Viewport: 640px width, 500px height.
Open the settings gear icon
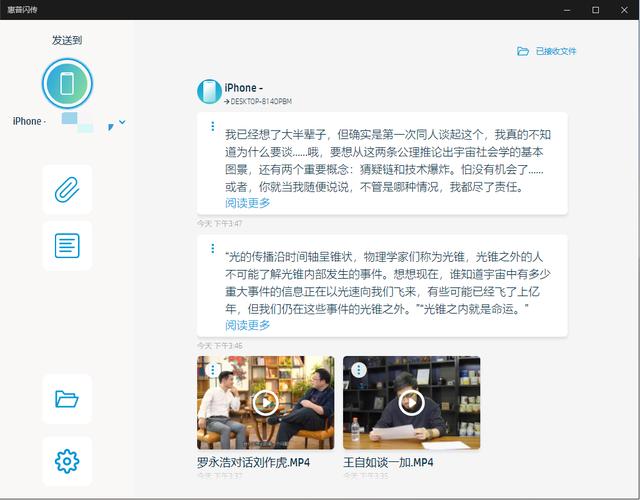tap(67, 461)
